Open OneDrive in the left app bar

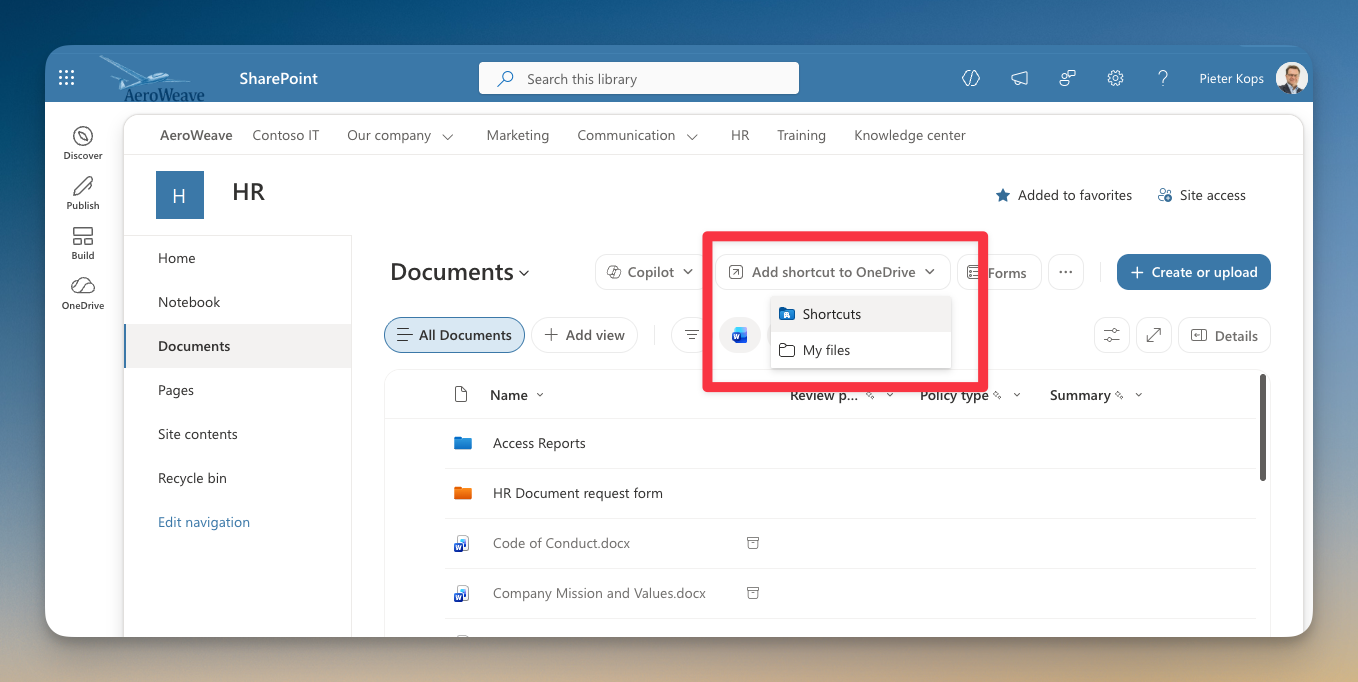tap(83, 293)
